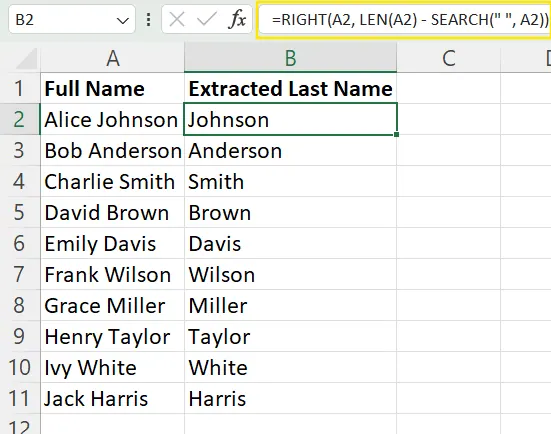Select row 9 header

tap(20, 336)
